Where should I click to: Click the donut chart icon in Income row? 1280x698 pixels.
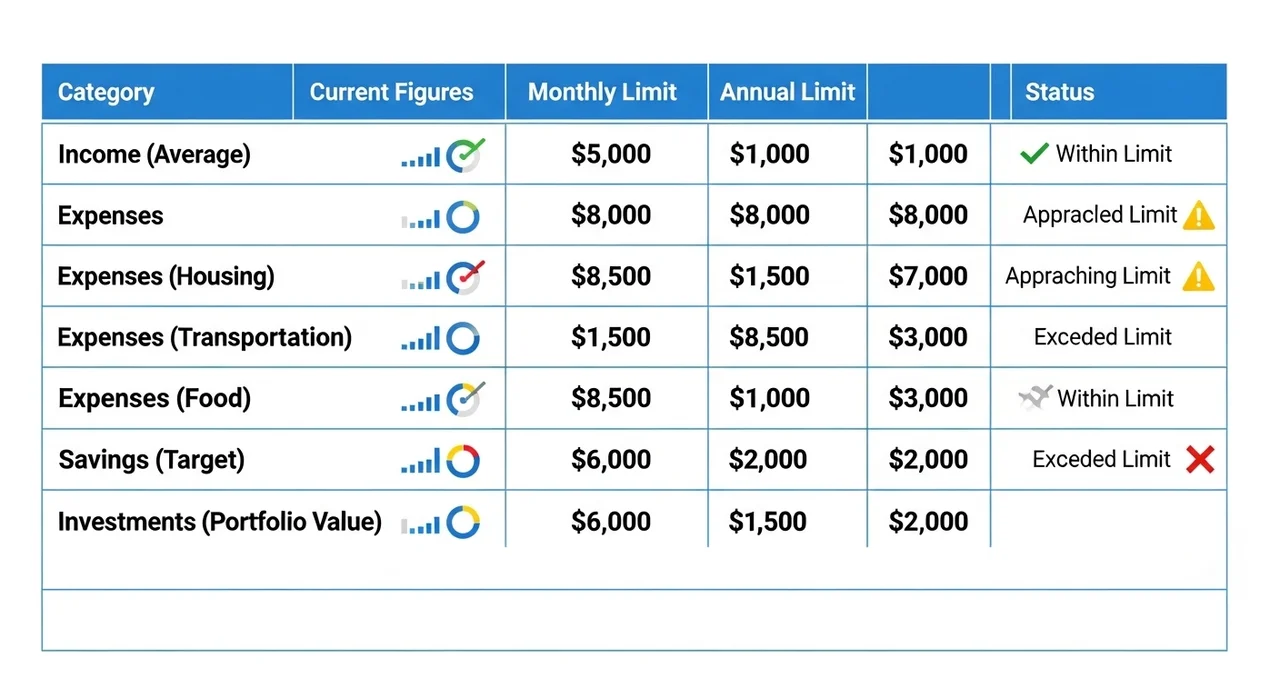(x=464, y=155)
